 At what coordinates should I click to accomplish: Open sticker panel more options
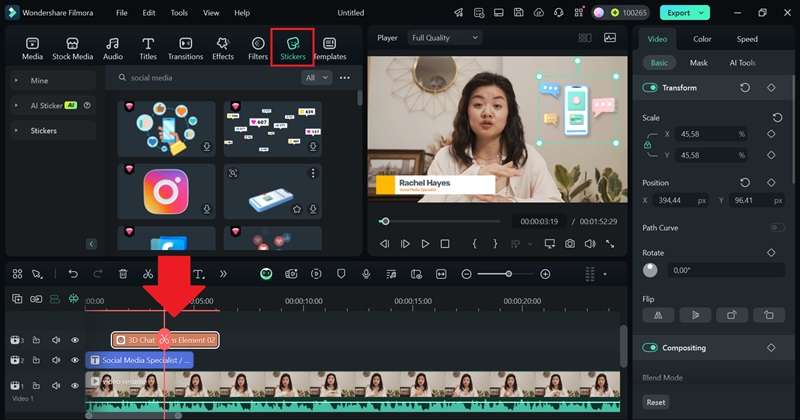345,78
